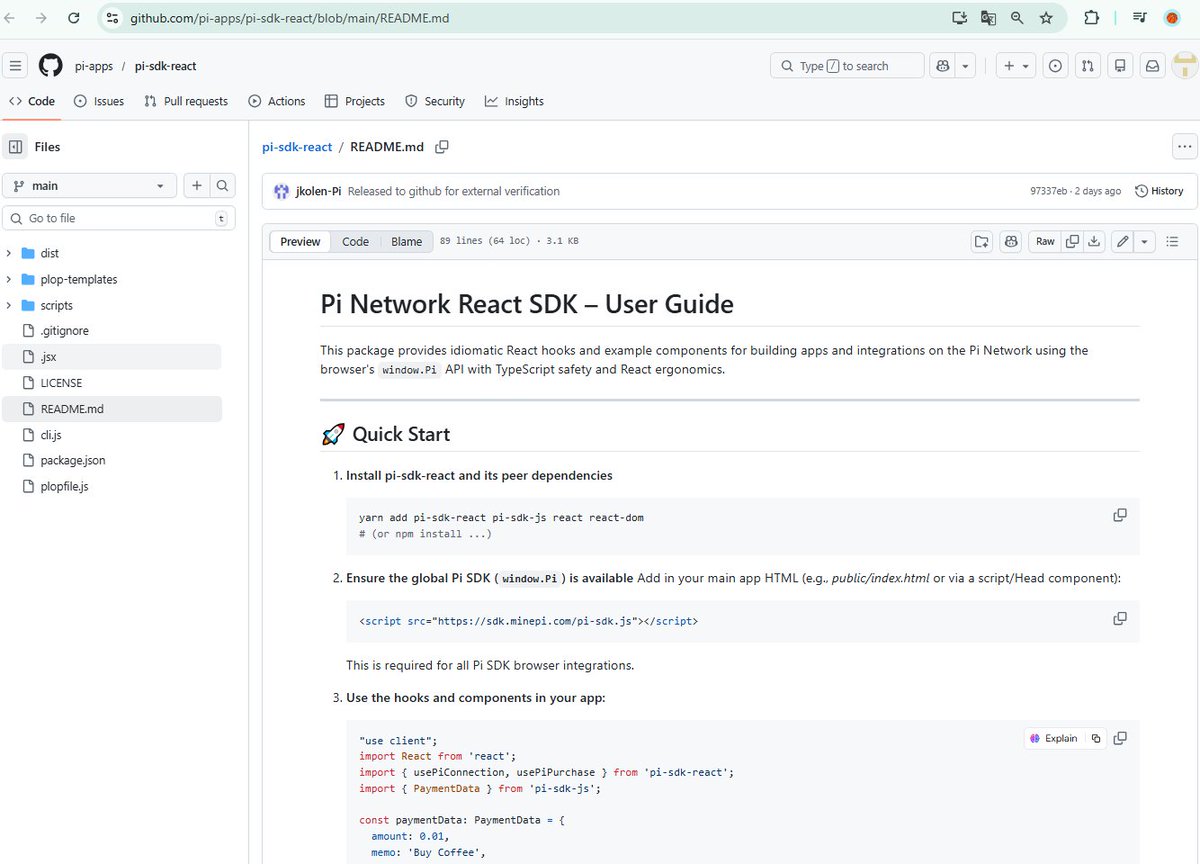This screenshot has width=1200, height=864.
Task: Reload the page
Action: [x=74, y=18]
